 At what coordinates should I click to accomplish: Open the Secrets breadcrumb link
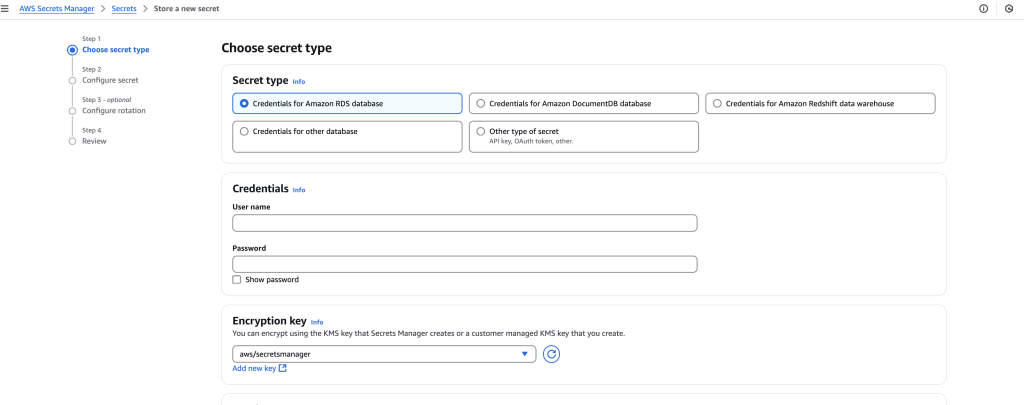coord(124,8)
